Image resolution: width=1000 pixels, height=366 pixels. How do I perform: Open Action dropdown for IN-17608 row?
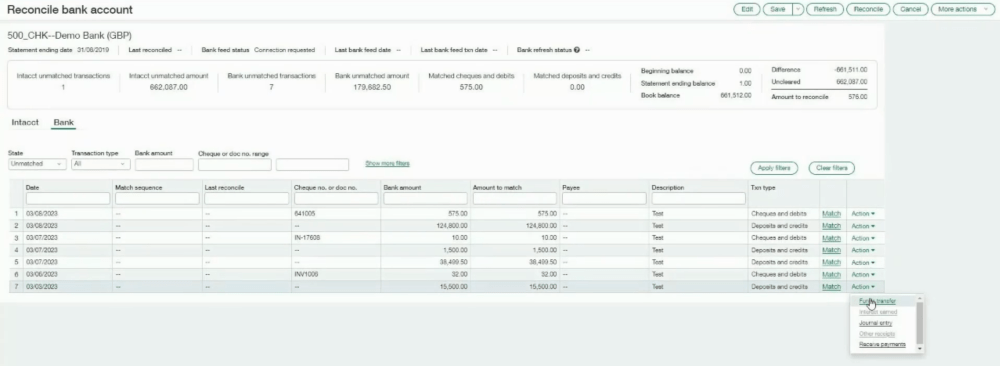click(x=863, y=238)
